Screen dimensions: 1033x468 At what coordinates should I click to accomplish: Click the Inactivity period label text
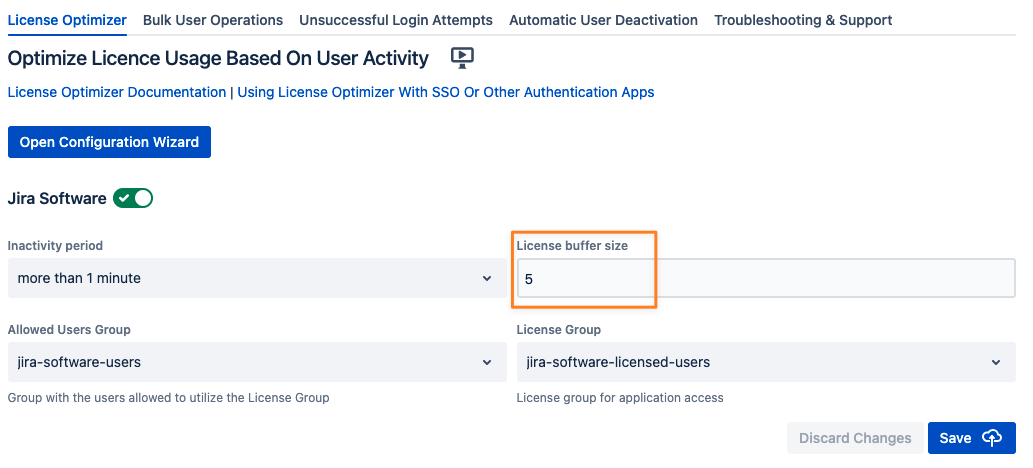tap(55, 245)
